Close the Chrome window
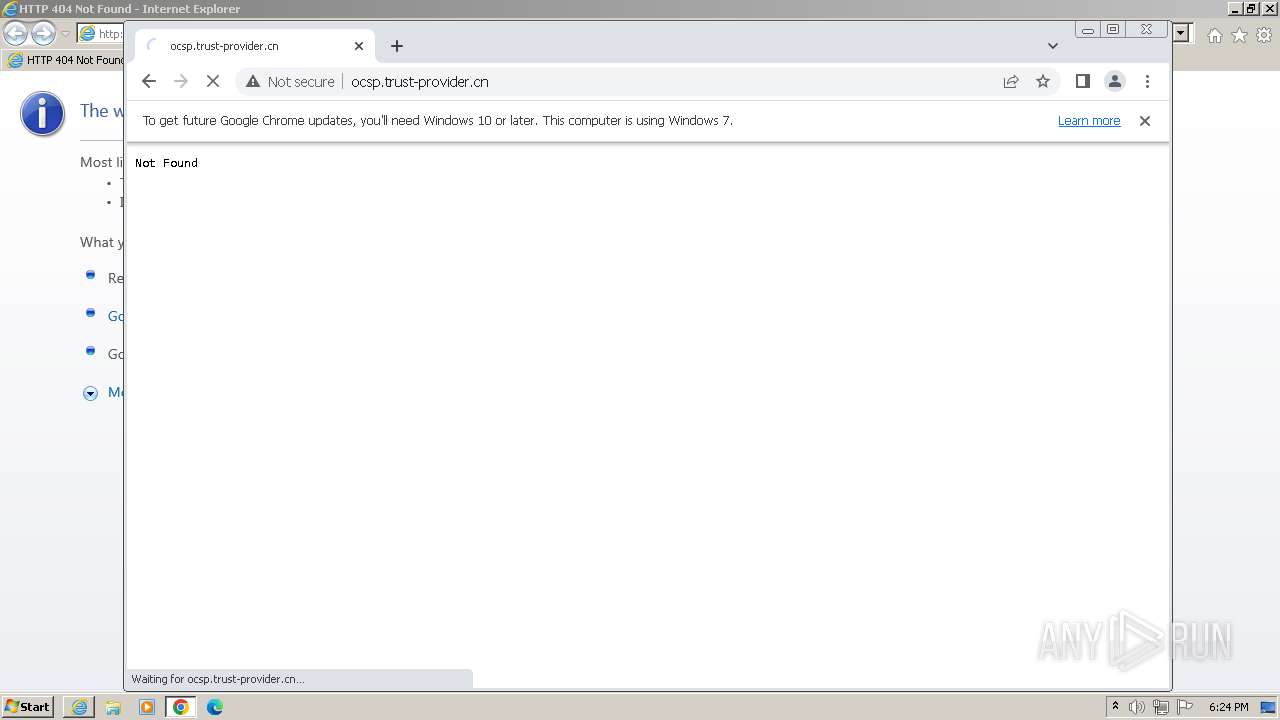The height and width of the screenshot is (720, 1280). pos(1147,30)
